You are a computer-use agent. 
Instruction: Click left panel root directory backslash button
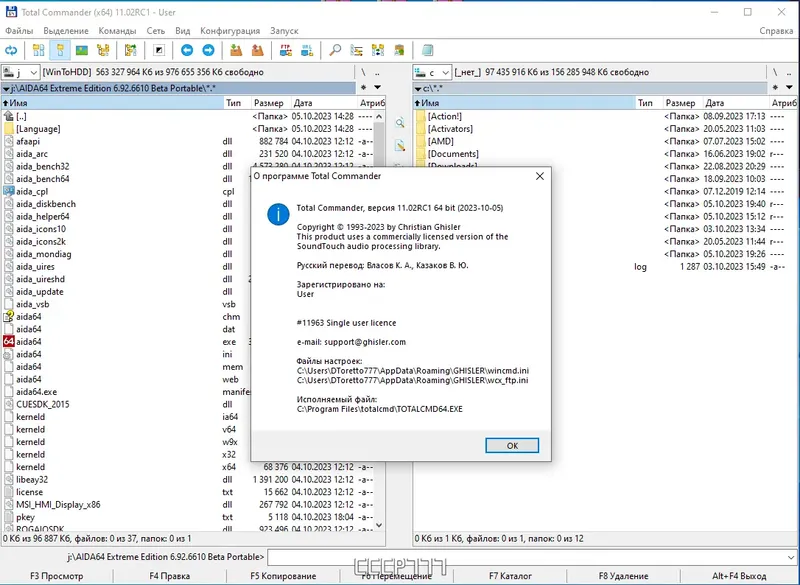(x=363, y=72)
